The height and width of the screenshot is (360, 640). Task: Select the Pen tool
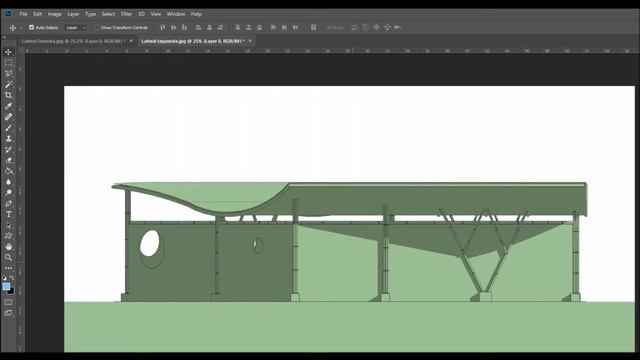coord(8,203)
